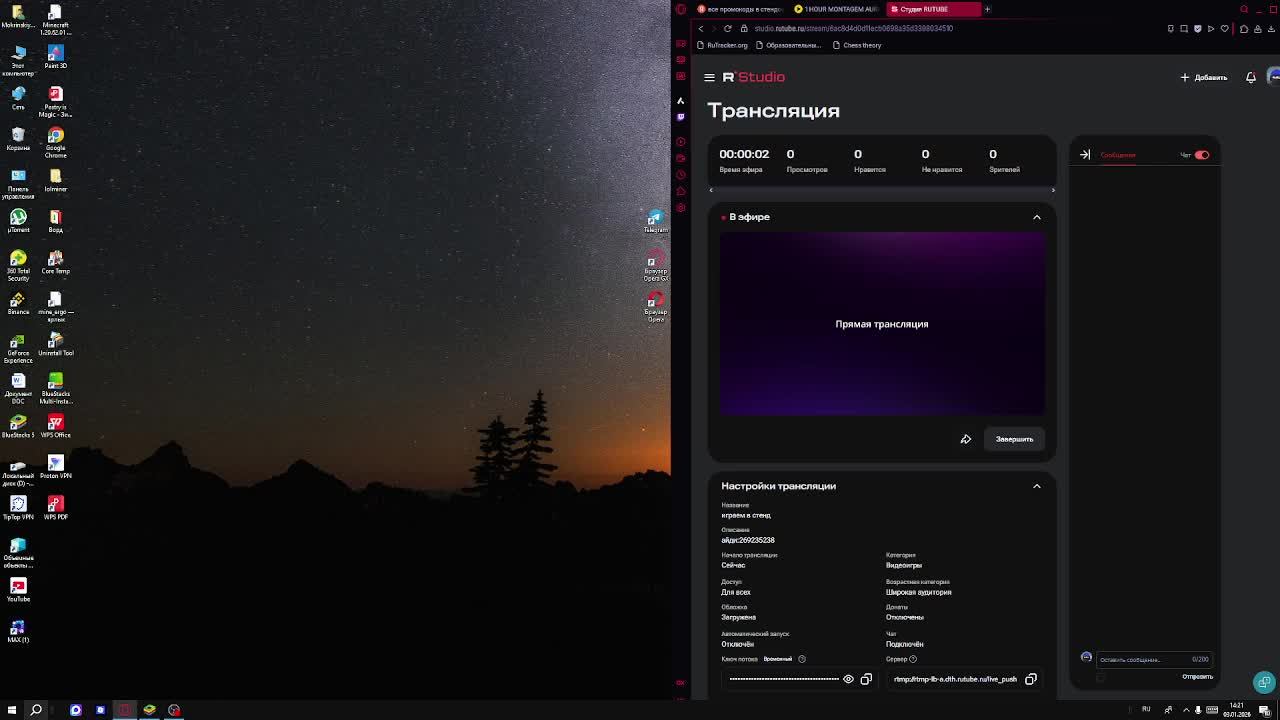Click the Прямая трансляция video preview

coord(882,324)
